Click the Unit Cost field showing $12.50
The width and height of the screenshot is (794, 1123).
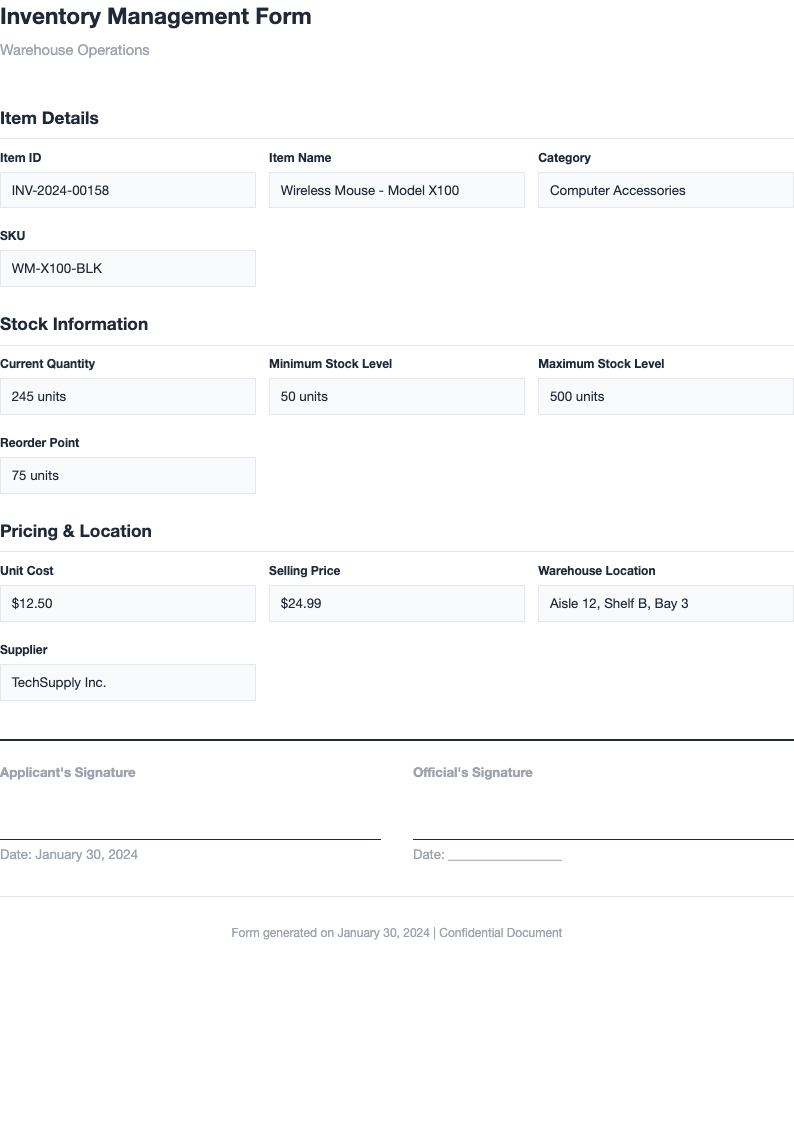click(128, 603)
